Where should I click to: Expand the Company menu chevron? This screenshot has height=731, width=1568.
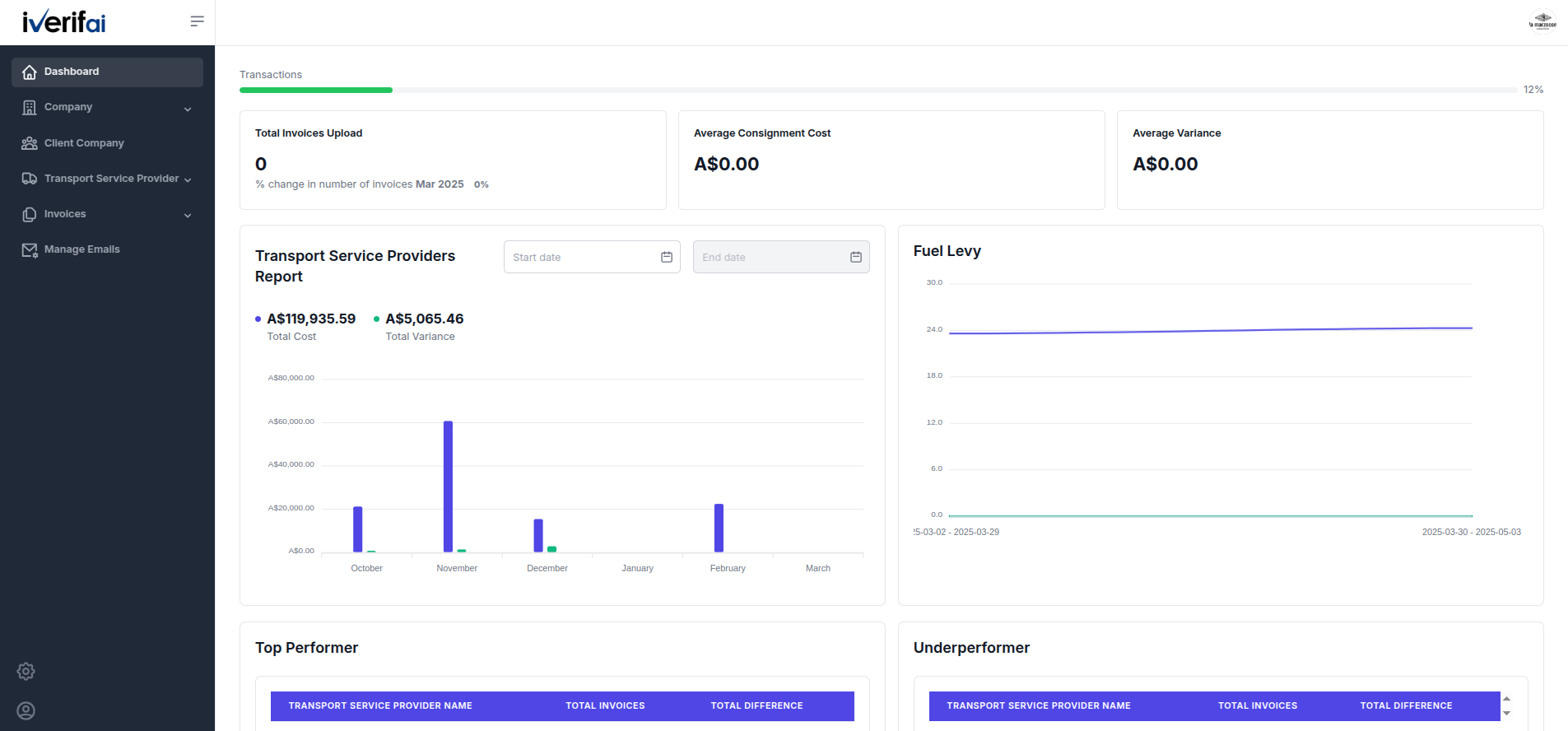click(188, 109)
